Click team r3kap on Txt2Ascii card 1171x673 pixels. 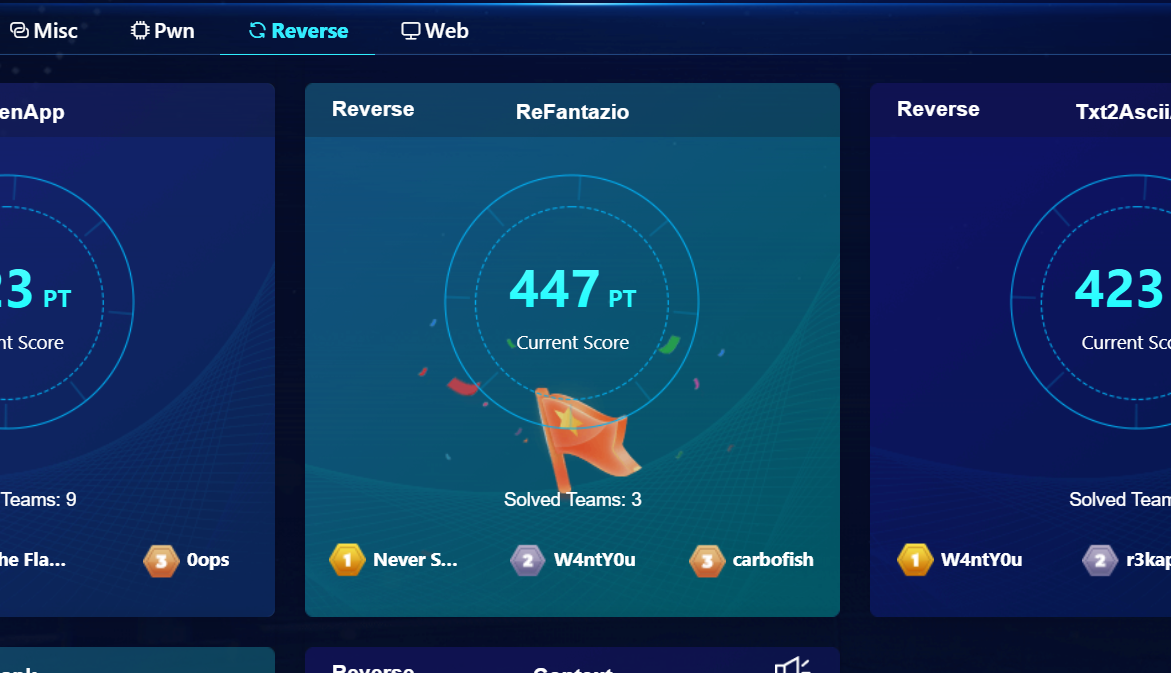[x=1148, y=559]
